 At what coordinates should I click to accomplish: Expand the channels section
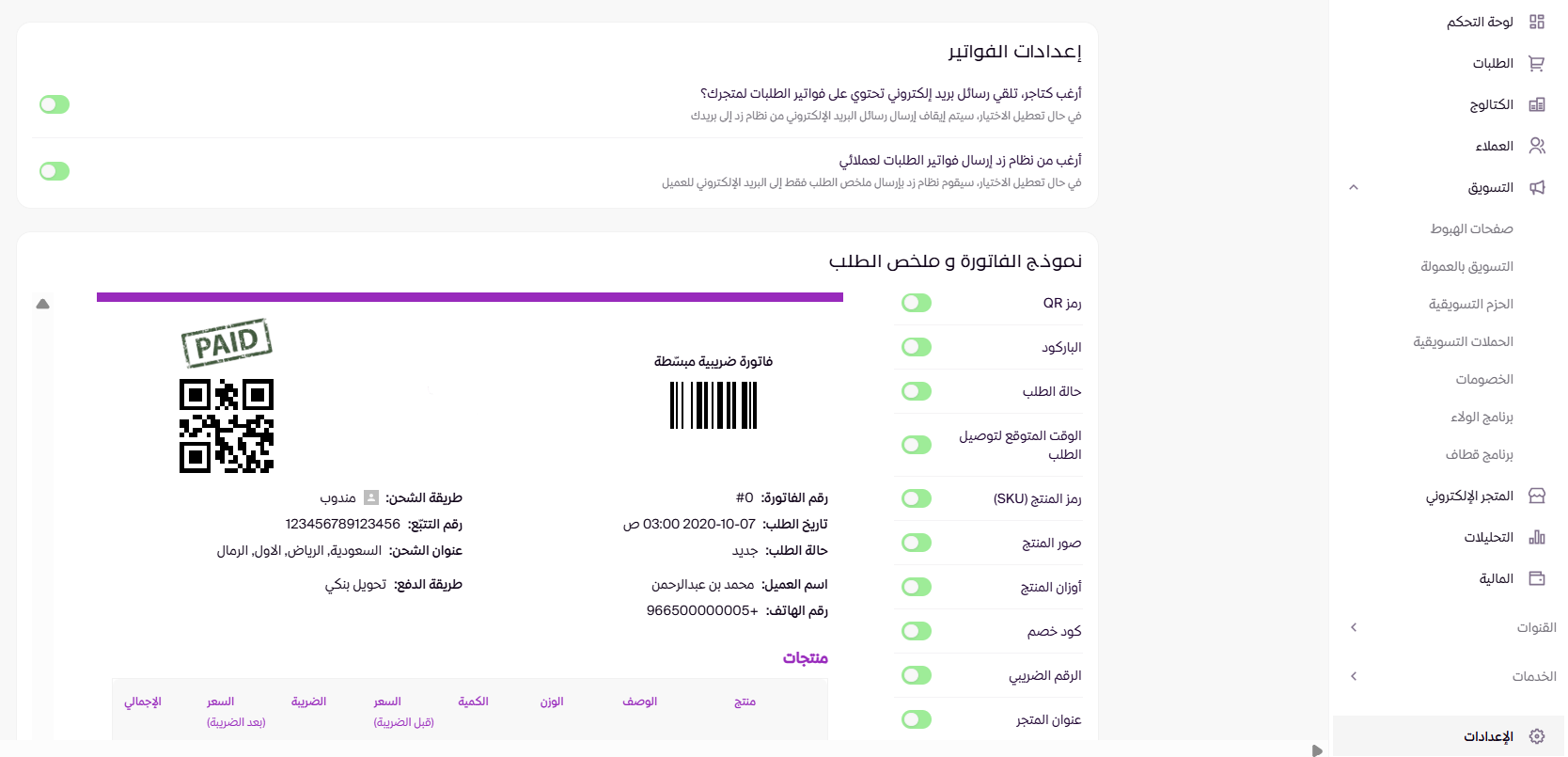click(x=1354, y=627)
